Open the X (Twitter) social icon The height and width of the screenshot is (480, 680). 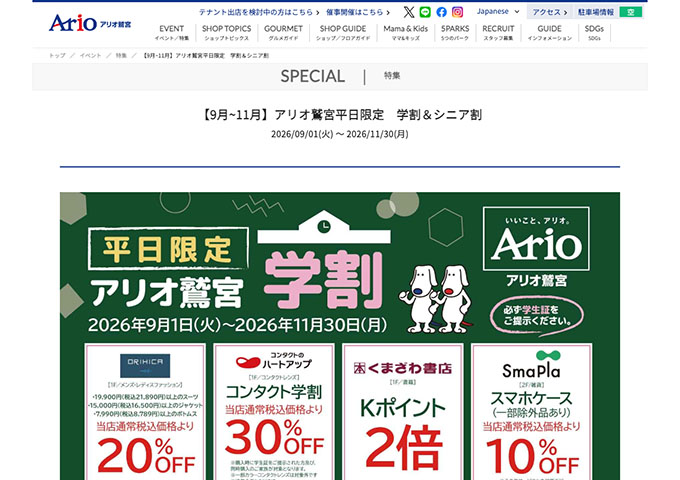pyautogui.click(x=409, y=12)
